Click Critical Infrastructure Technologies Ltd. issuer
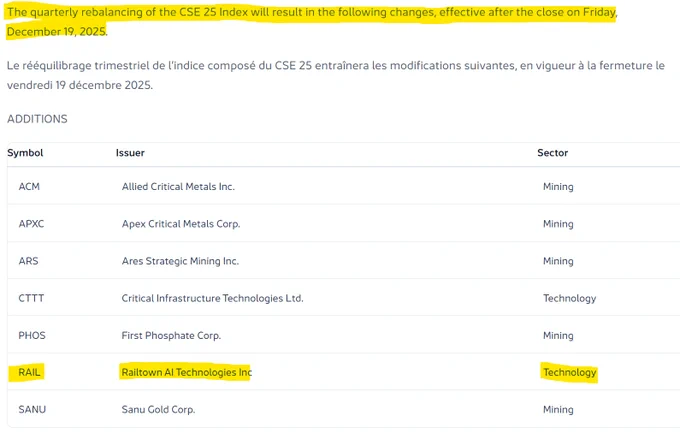The width and height of the screenshot is (680, 445). tap(212, 298)
